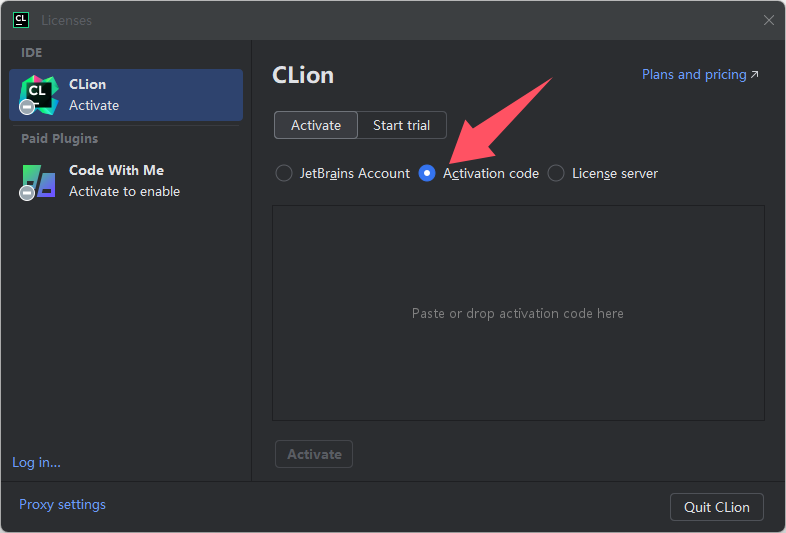Open the Plans and pricing link
Image resolution: width=786 pixels, height=533 pixels.
pyautogui.click(x=700, y=74)
